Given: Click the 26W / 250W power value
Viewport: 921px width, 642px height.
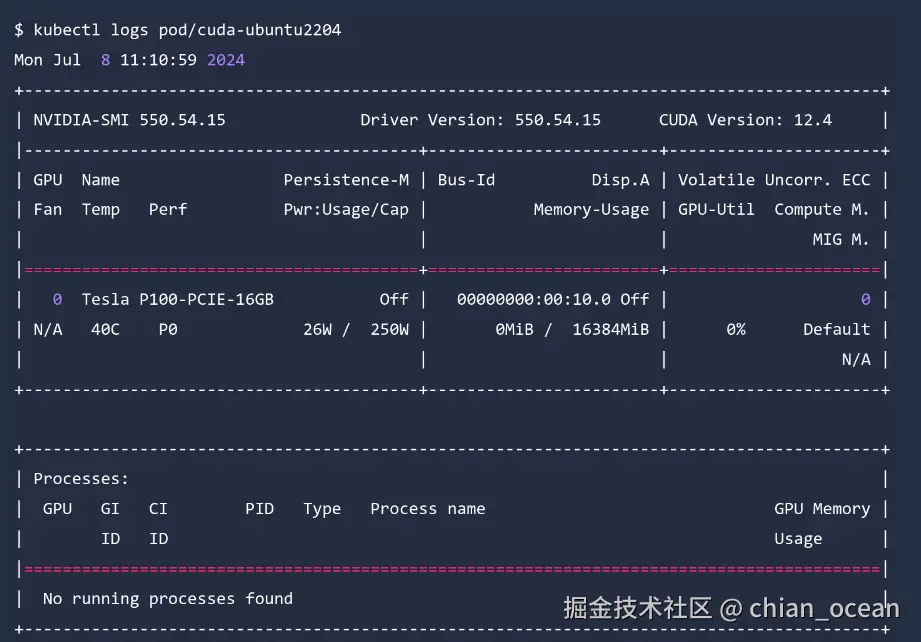Looking at the screenshot, I should pos(356,329).
